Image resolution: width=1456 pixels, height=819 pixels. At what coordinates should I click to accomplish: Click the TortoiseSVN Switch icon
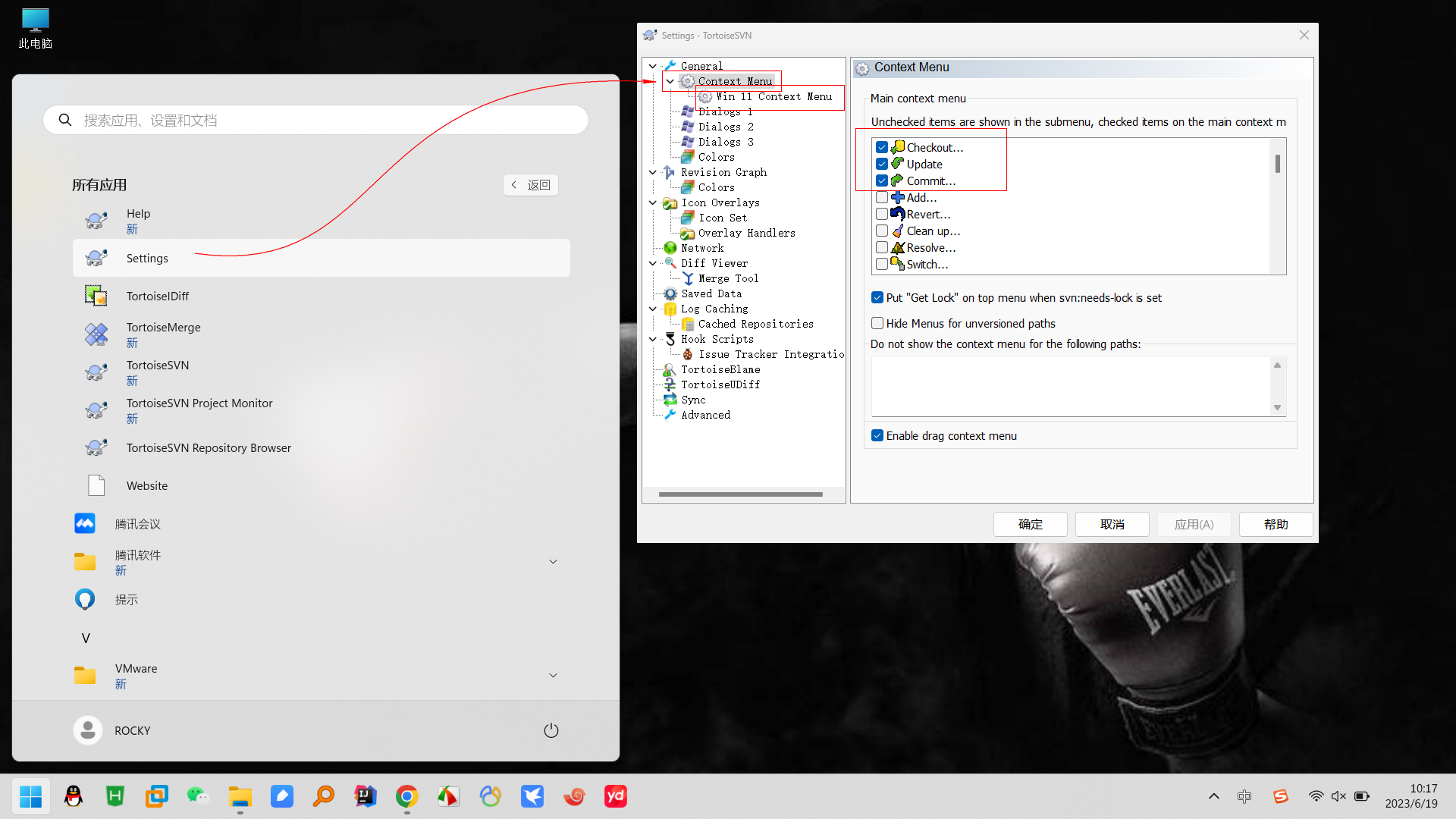pos(897,264)
